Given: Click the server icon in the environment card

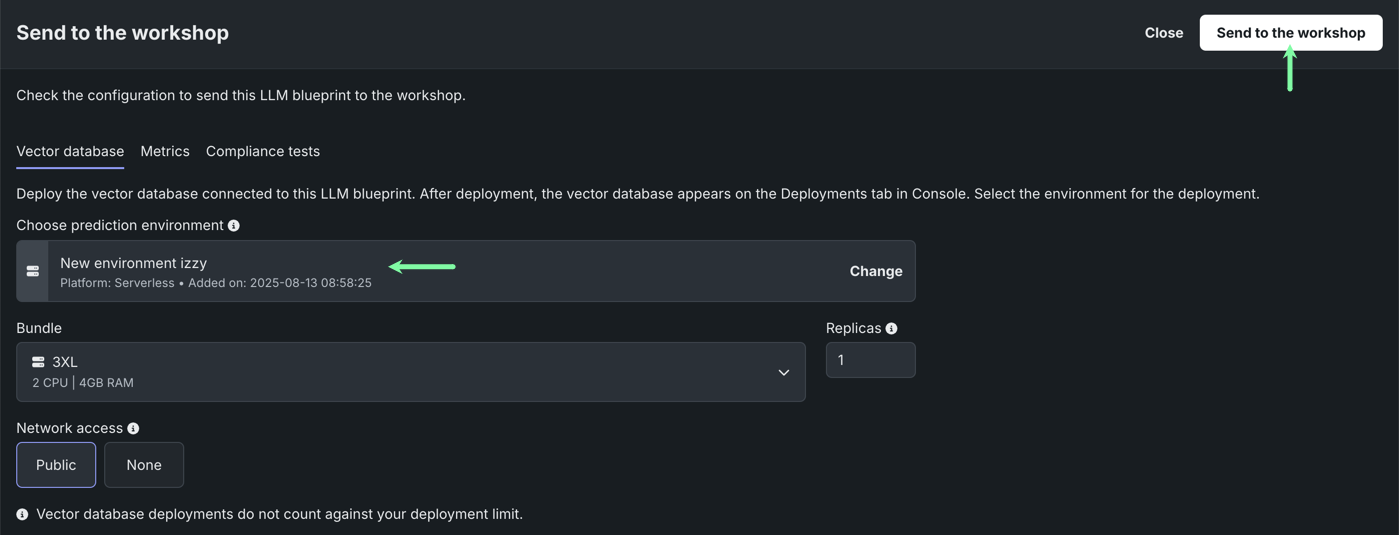Looking at the screenshot, I should 33,271.
